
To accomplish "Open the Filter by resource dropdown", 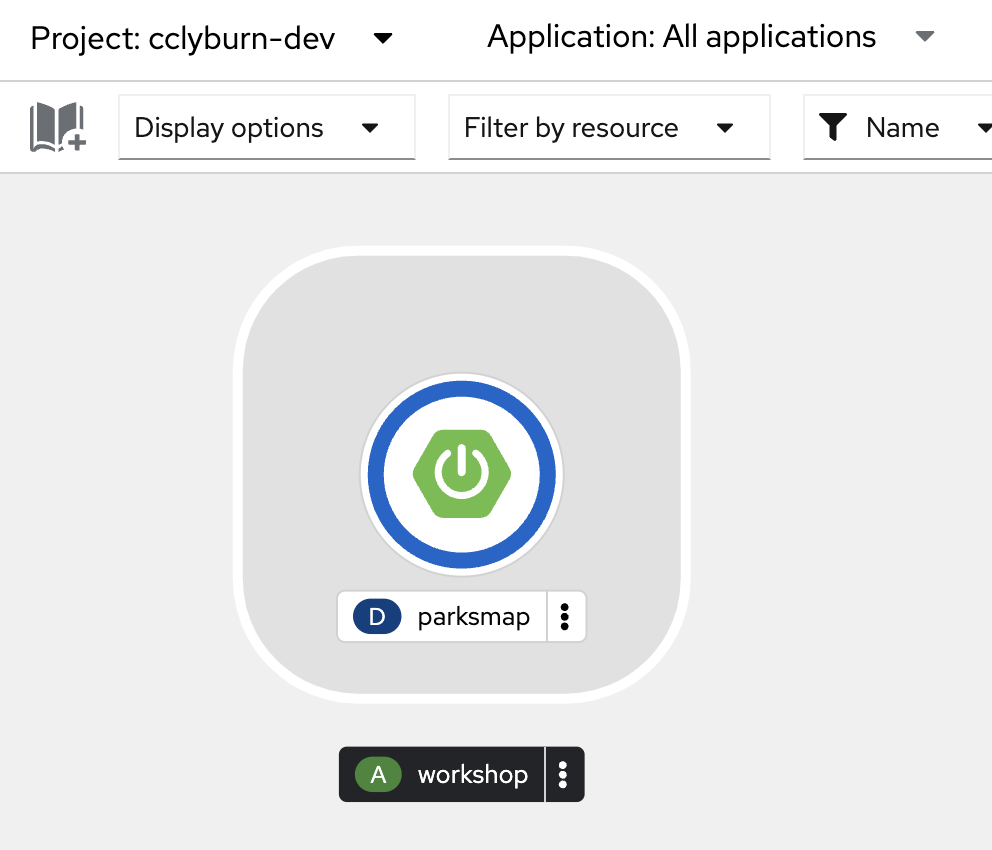I will [x=608, y=128].
